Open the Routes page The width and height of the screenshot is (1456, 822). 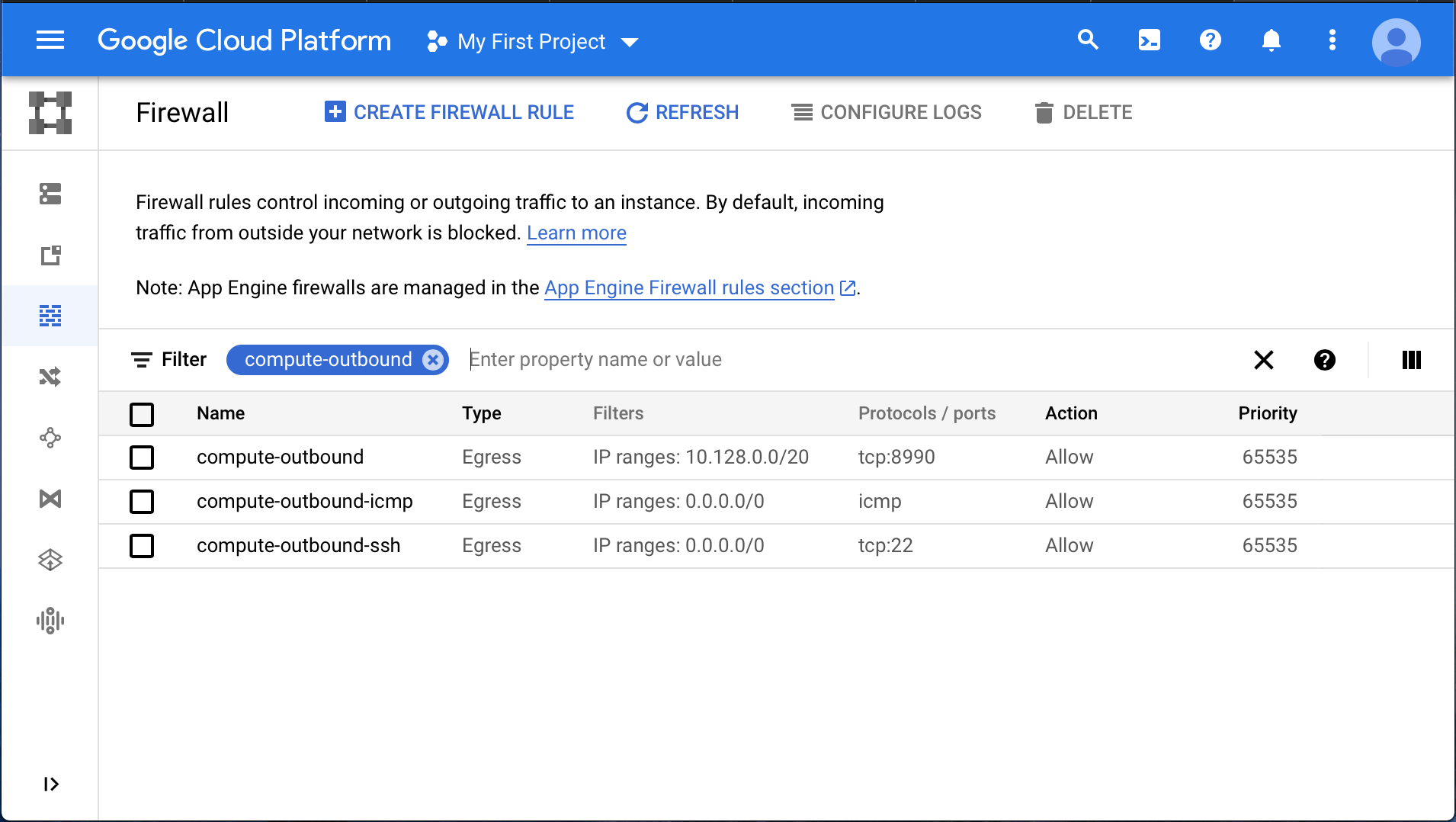point(50,376)
